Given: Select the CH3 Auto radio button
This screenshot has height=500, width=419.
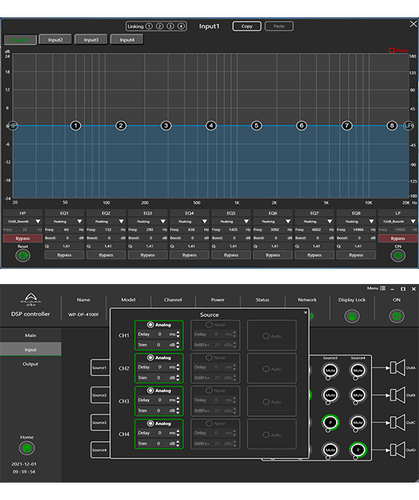Looking at the screenshot, I should click(266, 402).
